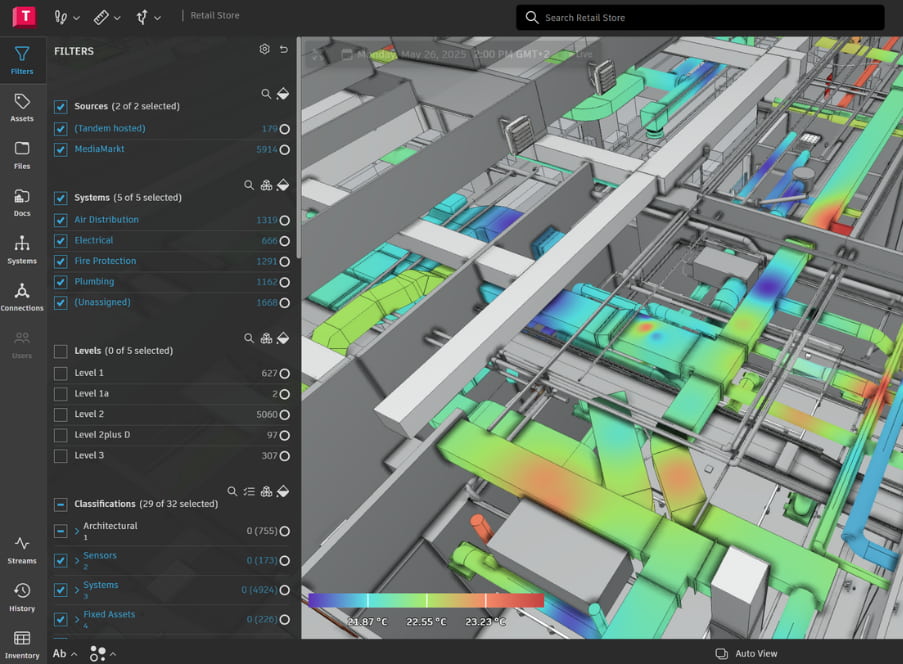Image resolution: width=903 pixels, height=664 pixels.
Task: Open the Assets panel in sidebar
Action: click(22, 107)
